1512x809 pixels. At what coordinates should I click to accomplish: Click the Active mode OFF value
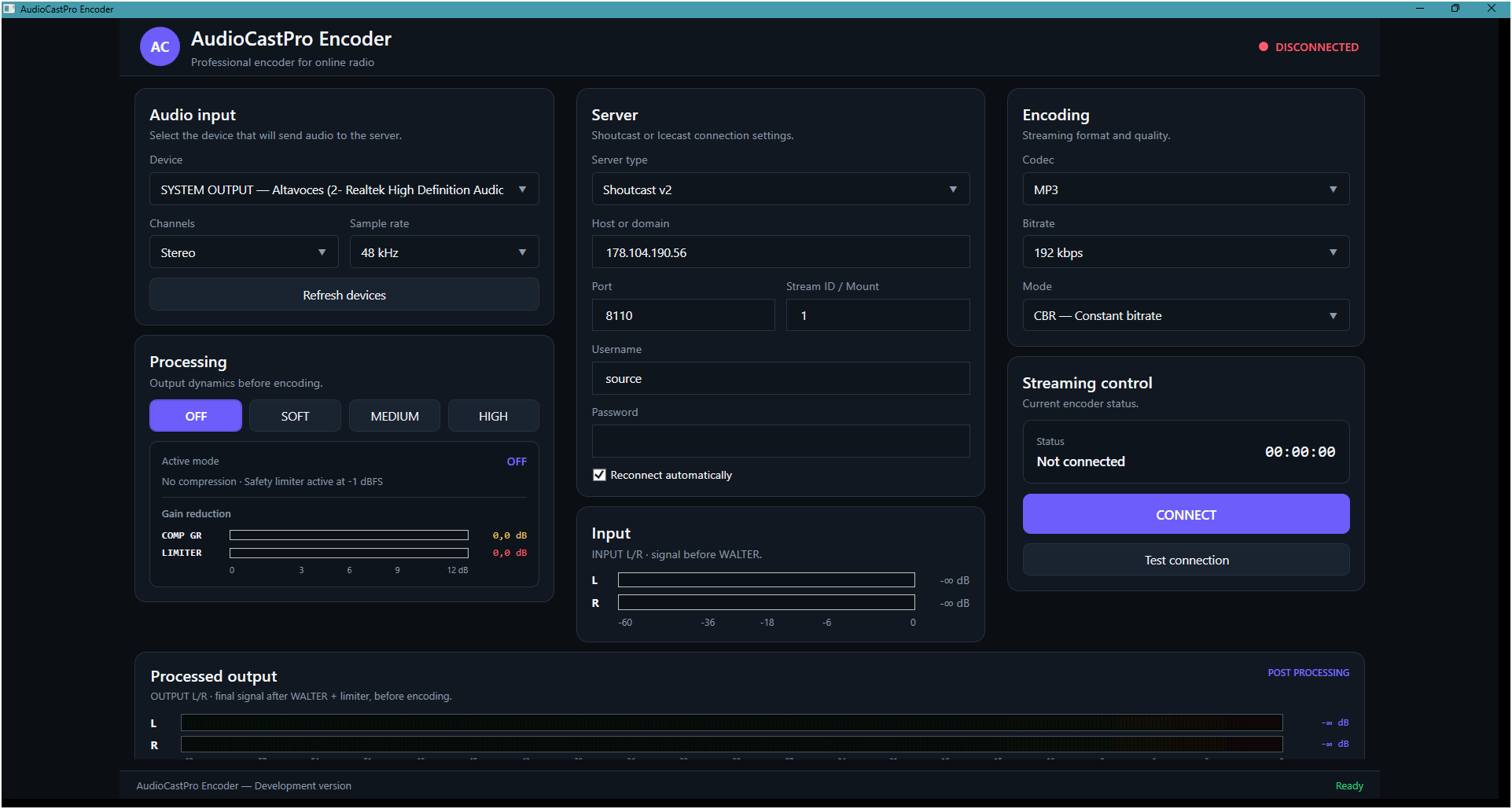tap(517, 461)
